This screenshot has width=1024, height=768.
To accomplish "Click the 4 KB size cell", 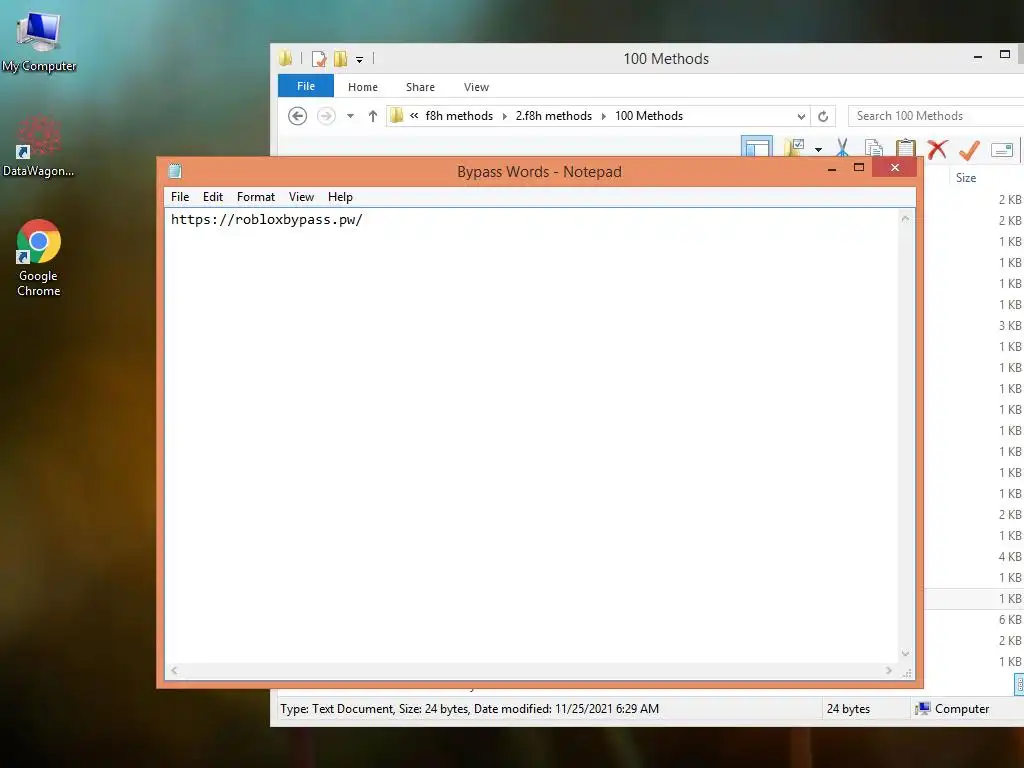I will click(x=1010, y=556).
